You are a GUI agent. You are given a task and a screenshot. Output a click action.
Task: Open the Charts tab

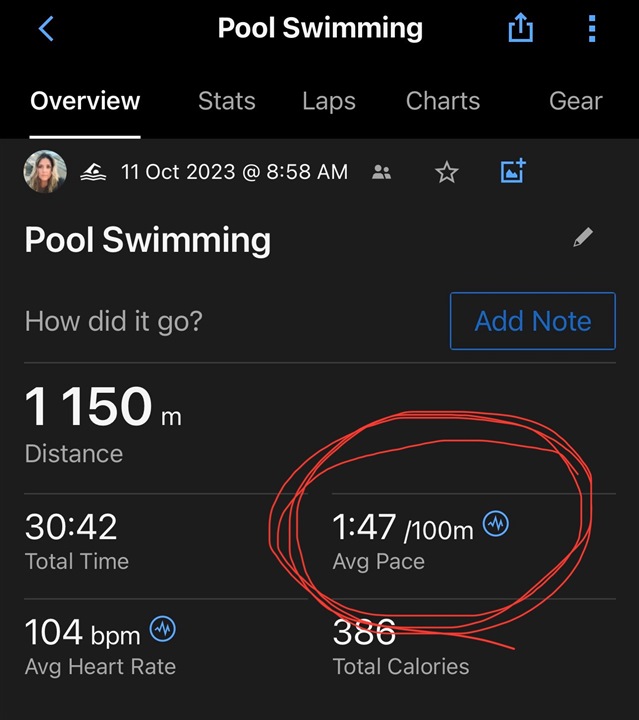coord(443,101)
